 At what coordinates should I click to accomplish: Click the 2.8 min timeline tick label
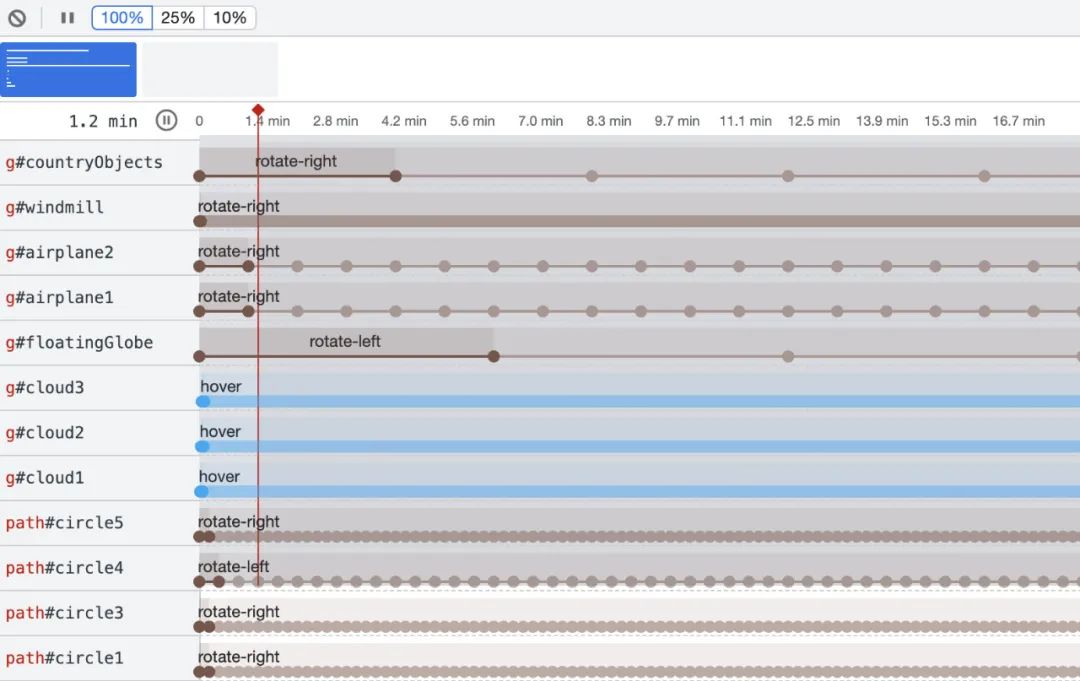coord(335,121)
